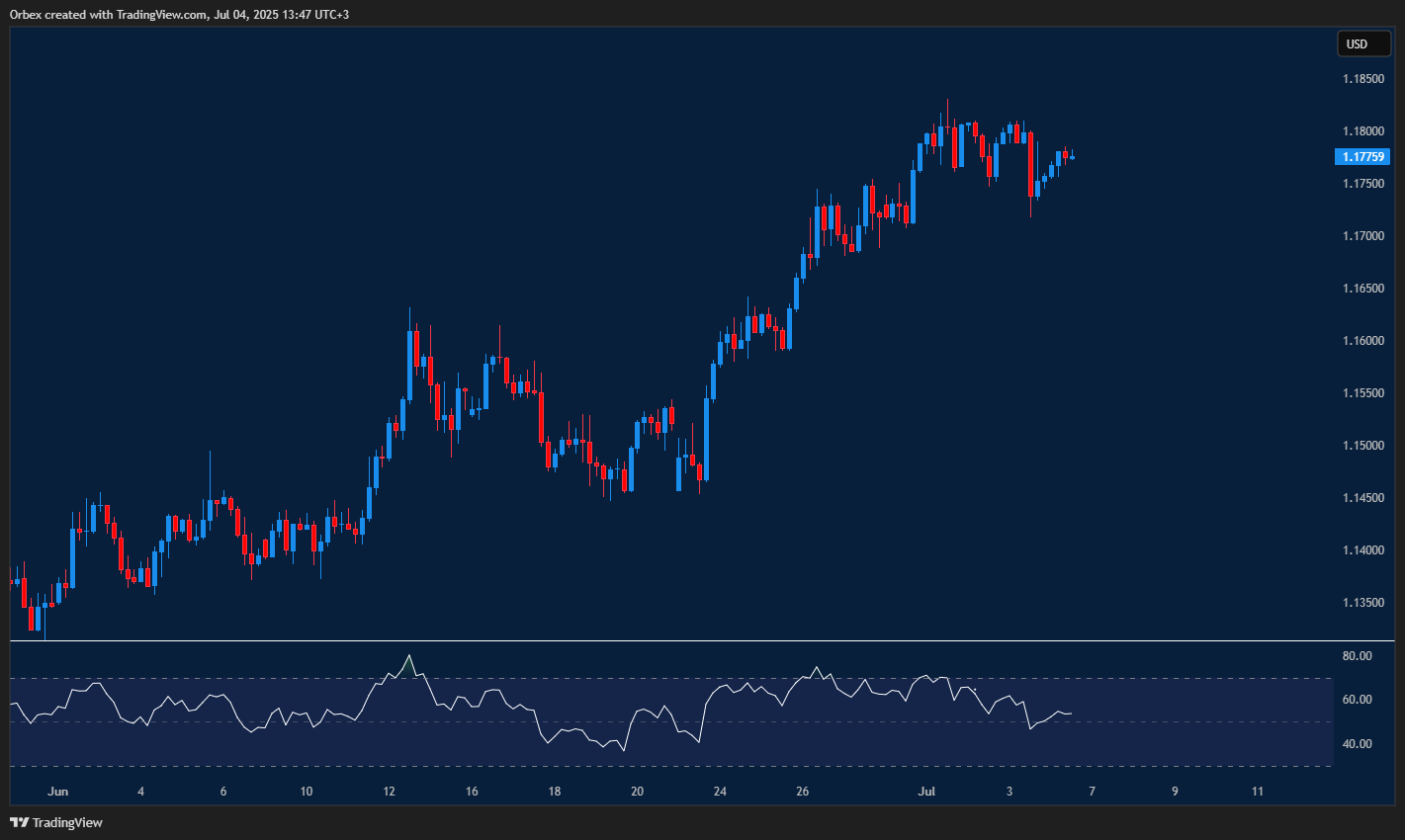This screenshot has width=1405, height=840.
Task: Click the 1.13500 price axis label
Action: [x=1362, y=602]
